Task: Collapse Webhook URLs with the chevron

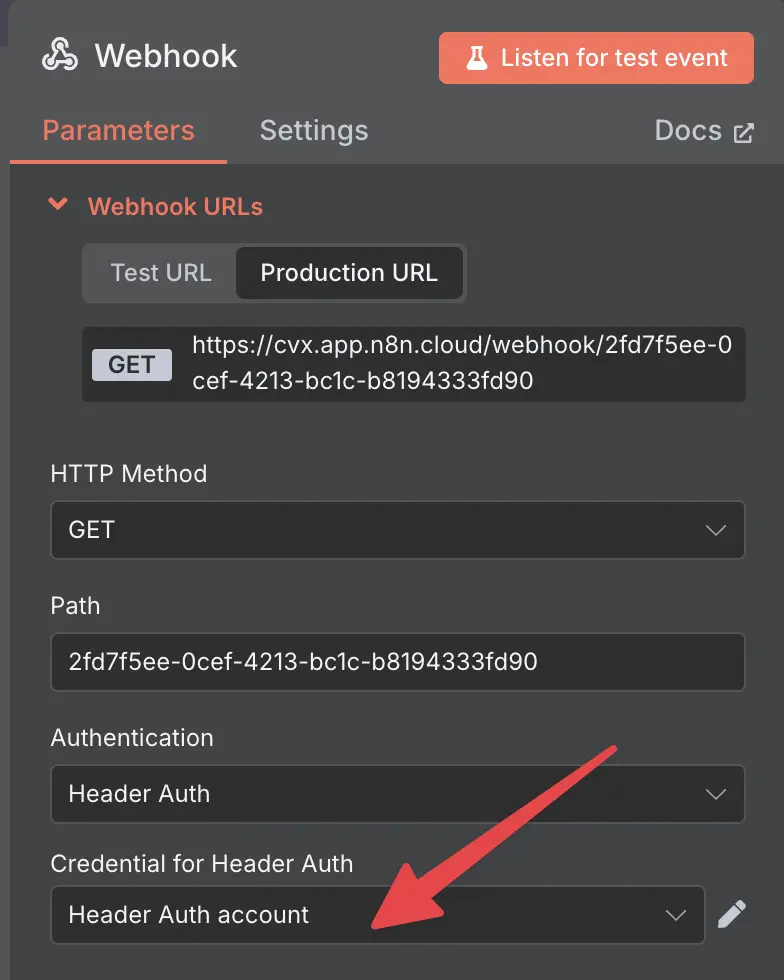Action: (58, 204)
